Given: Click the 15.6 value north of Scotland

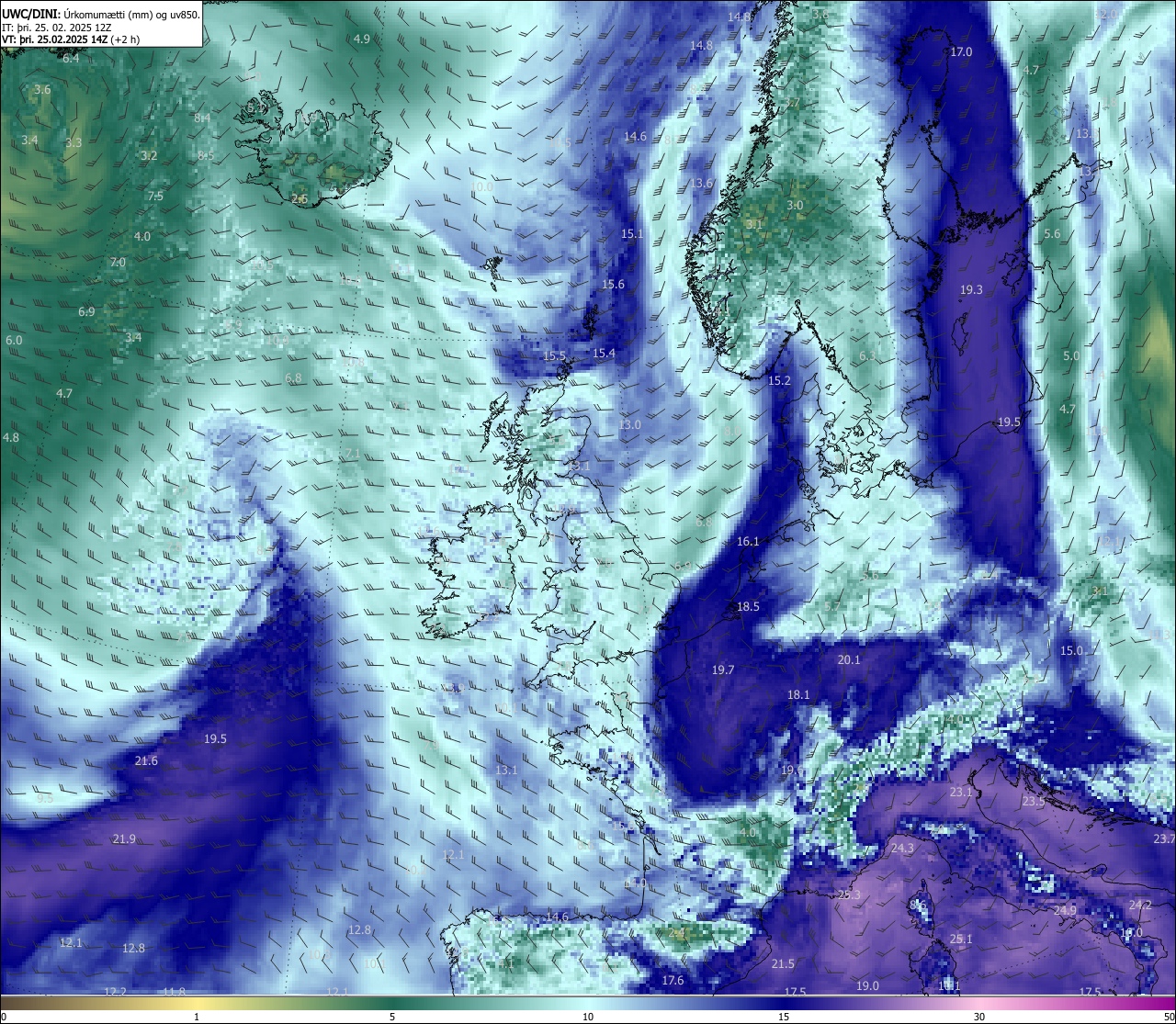Looking at the screenshot, I should pos(613,284).
